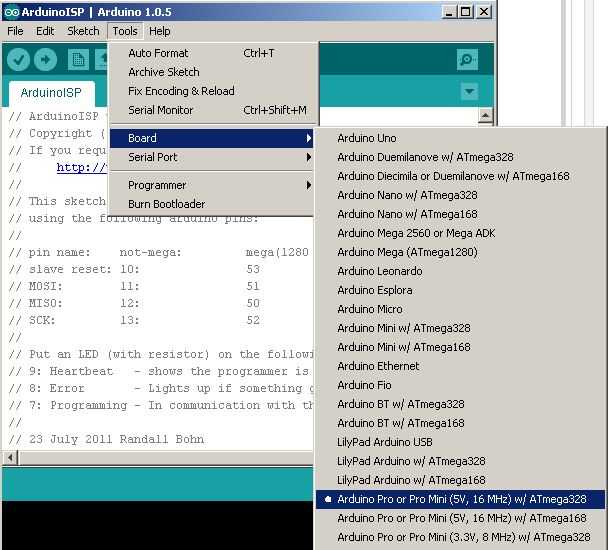Pick Arduino Duemilanove w/ ATmega328

point(461,157)
